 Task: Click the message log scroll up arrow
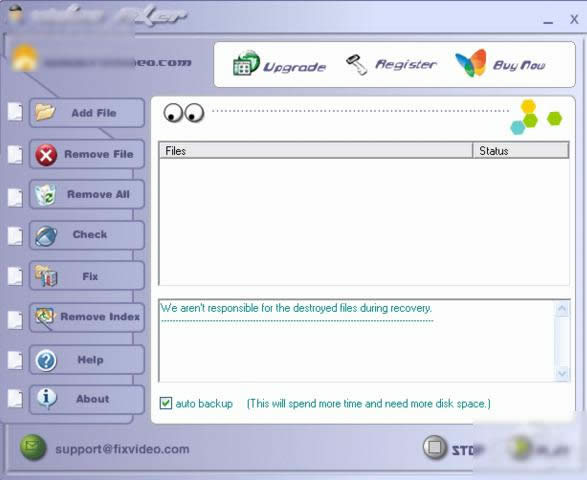click(562, 309)
